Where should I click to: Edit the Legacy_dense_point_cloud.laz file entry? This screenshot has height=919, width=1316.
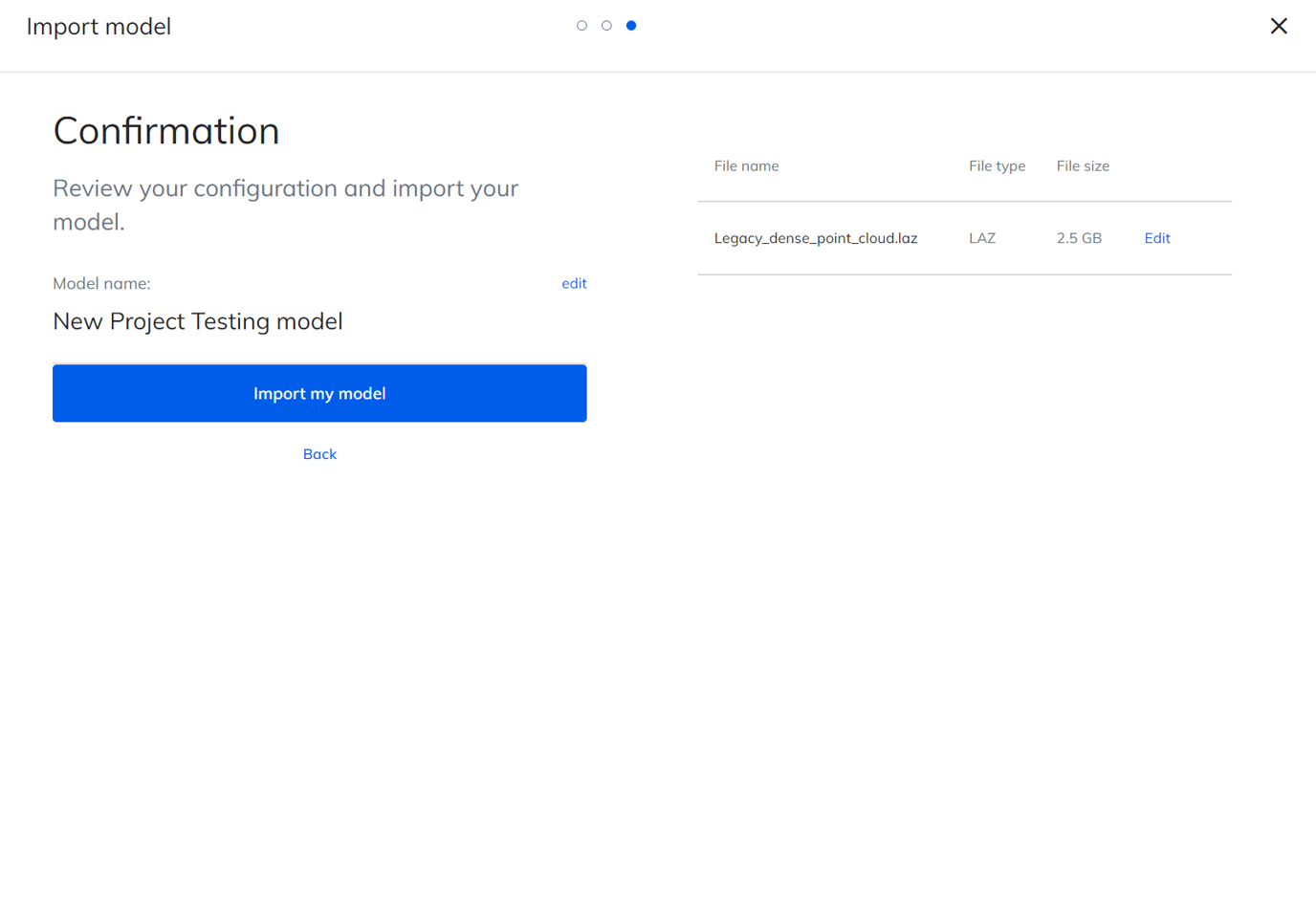(1156, 238)
